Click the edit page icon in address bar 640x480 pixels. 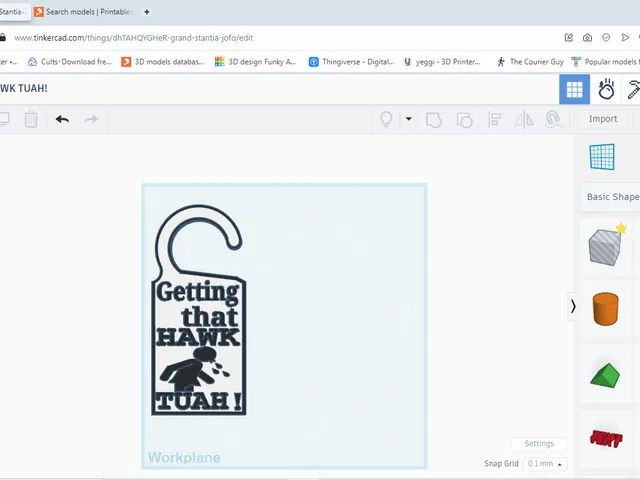click(569, 38)
